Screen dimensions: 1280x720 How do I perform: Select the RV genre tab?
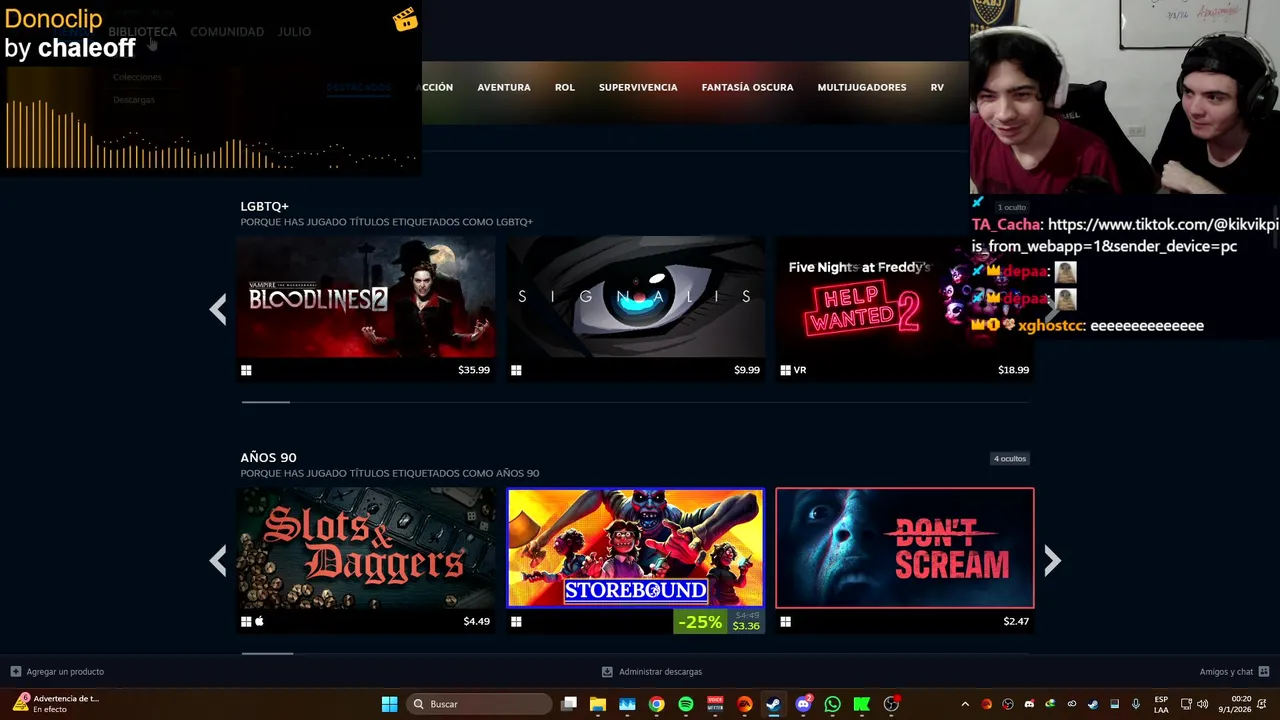pyautogui.click(x=937, y=87)
